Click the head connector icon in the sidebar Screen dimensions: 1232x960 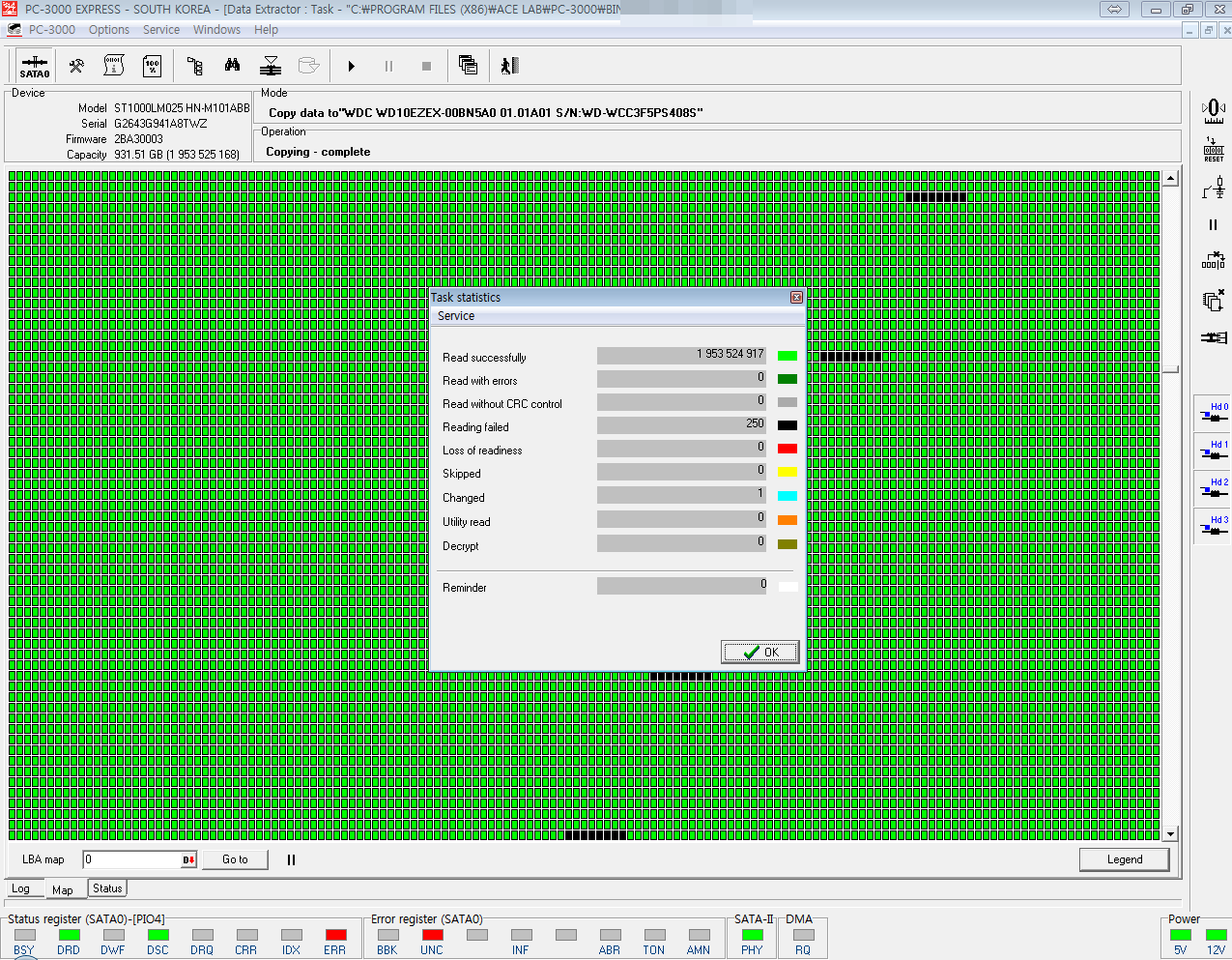(x=1214, y=337)
